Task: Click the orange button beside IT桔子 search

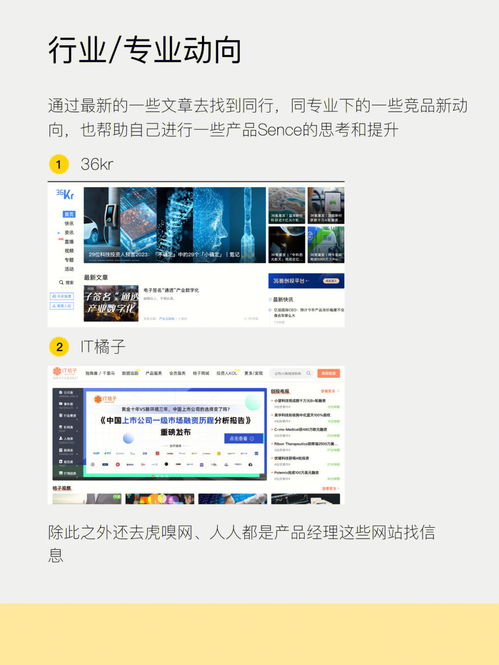Action: coord(329,373)
